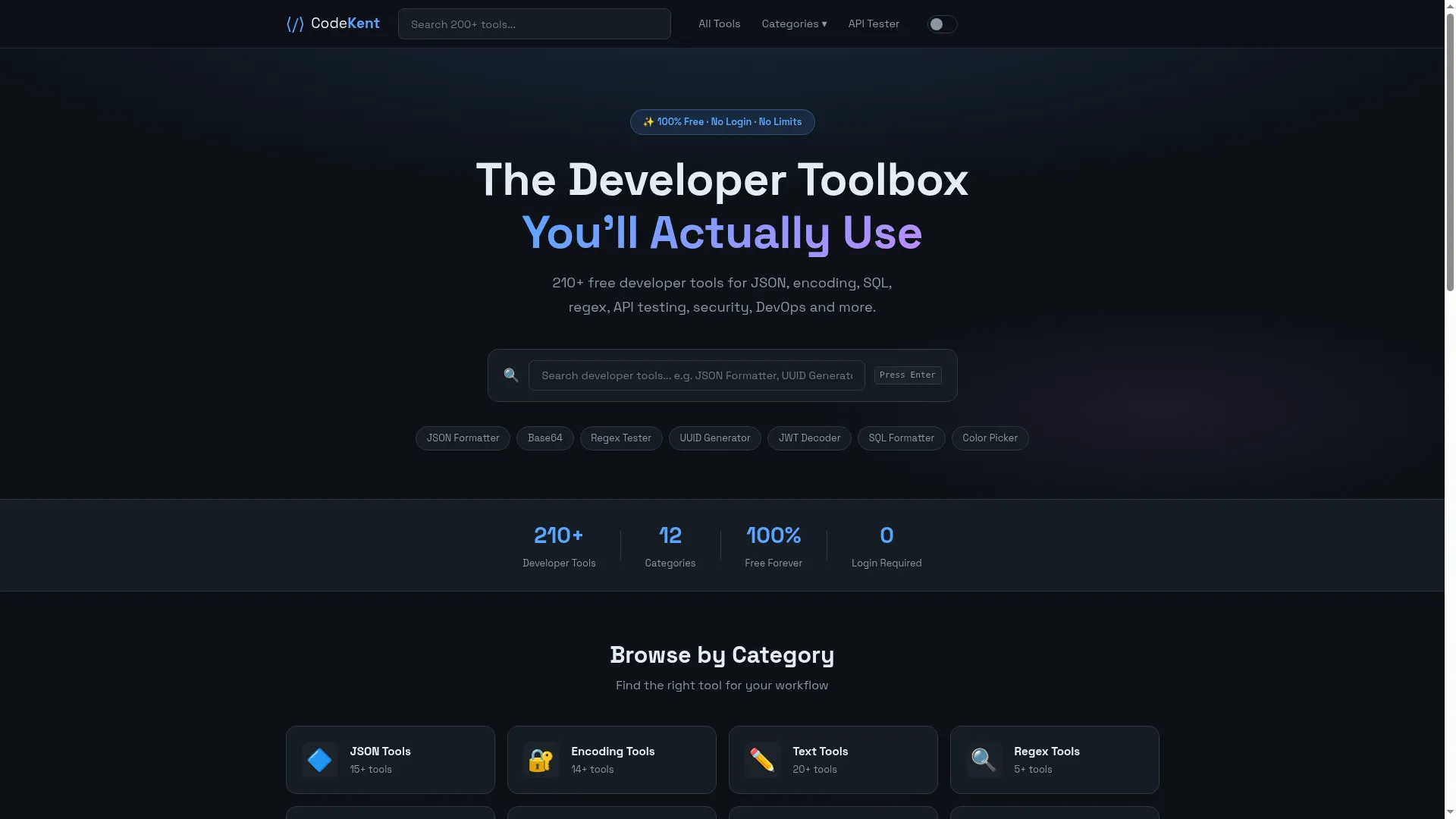1456x819 pixels.
Task: Toggle the dark/light theme switch
Action: click(x=942, y=24)
